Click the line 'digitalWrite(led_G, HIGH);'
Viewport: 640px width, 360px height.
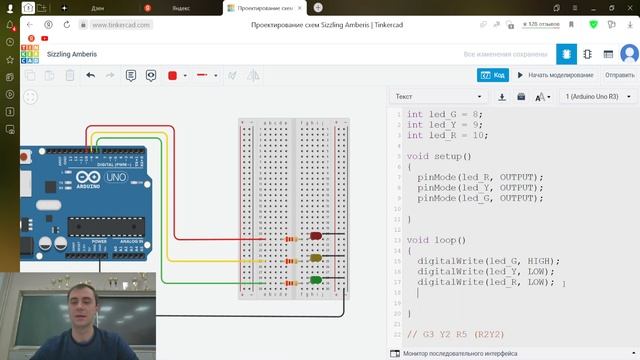click(489, 261)
